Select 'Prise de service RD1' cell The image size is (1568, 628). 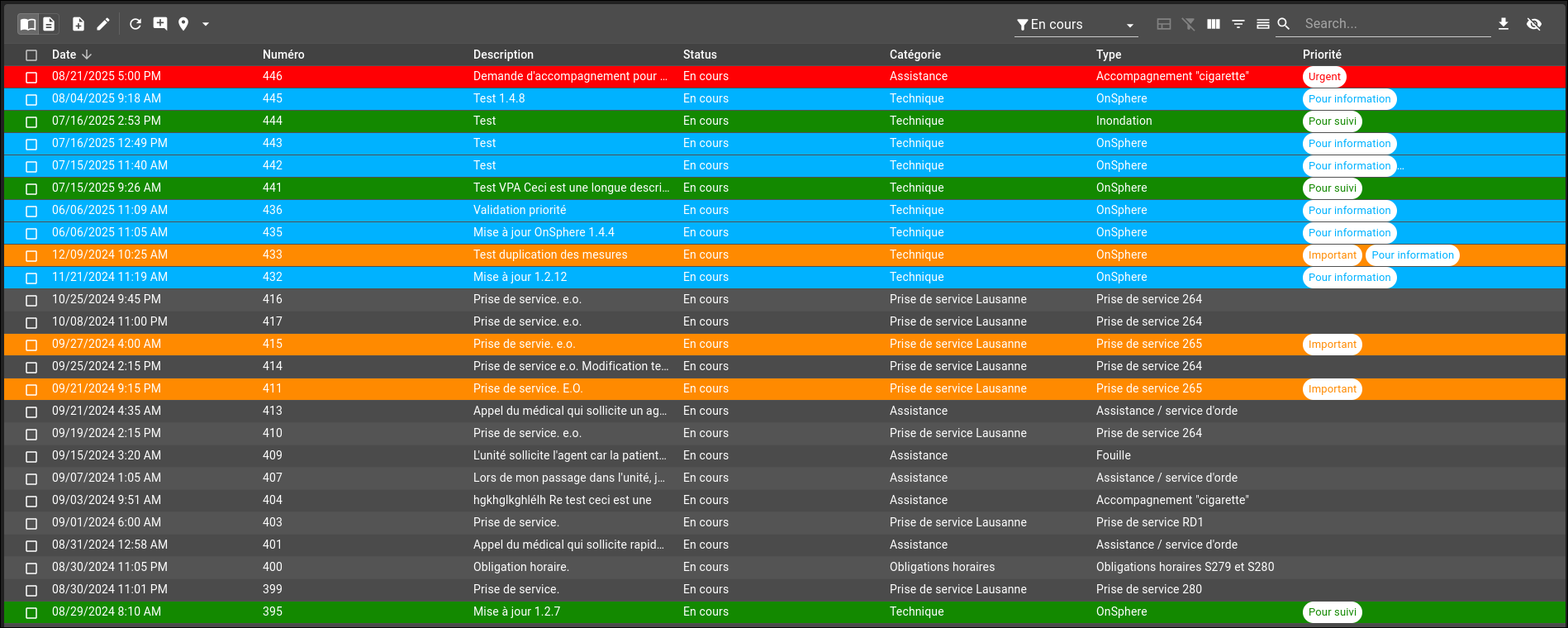(x=1150, y=522)
